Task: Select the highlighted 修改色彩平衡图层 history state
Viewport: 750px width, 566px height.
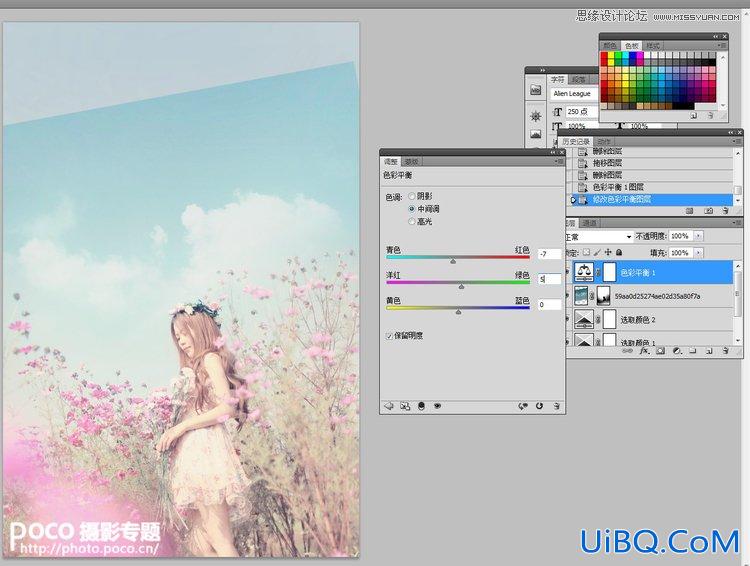Action: click(x=652, y=200)
